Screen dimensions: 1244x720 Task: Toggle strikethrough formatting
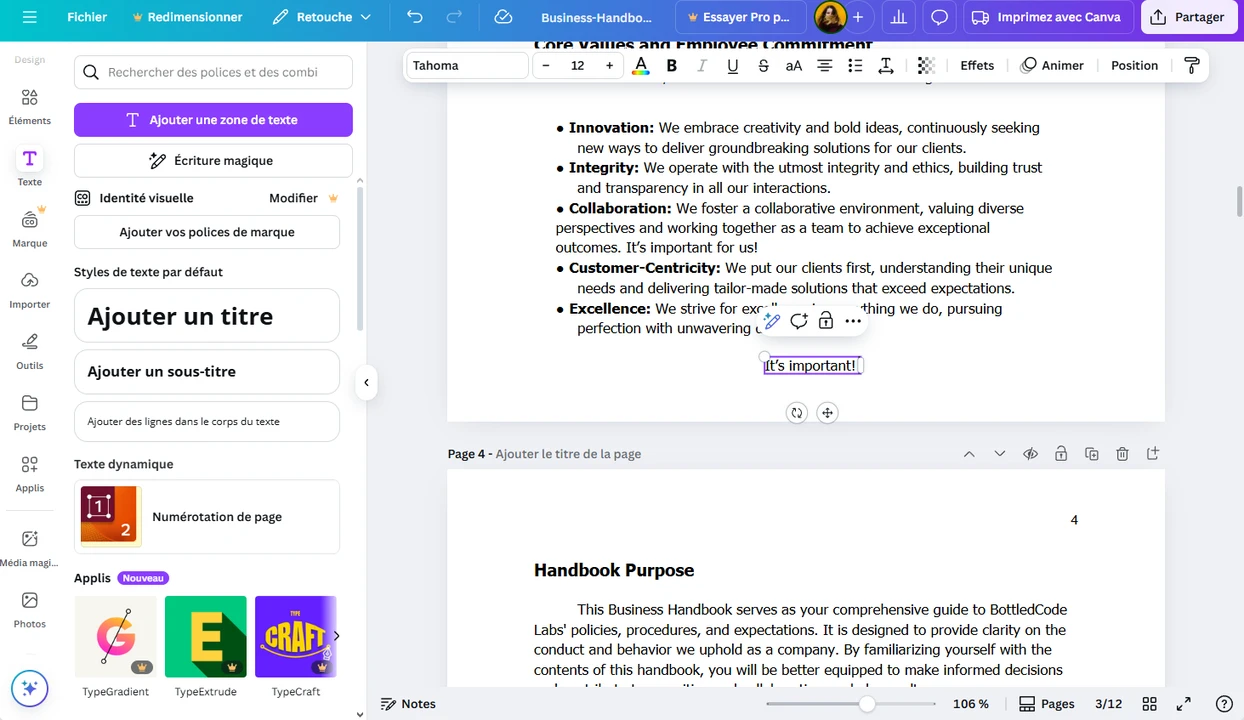(x=764, y=66)
